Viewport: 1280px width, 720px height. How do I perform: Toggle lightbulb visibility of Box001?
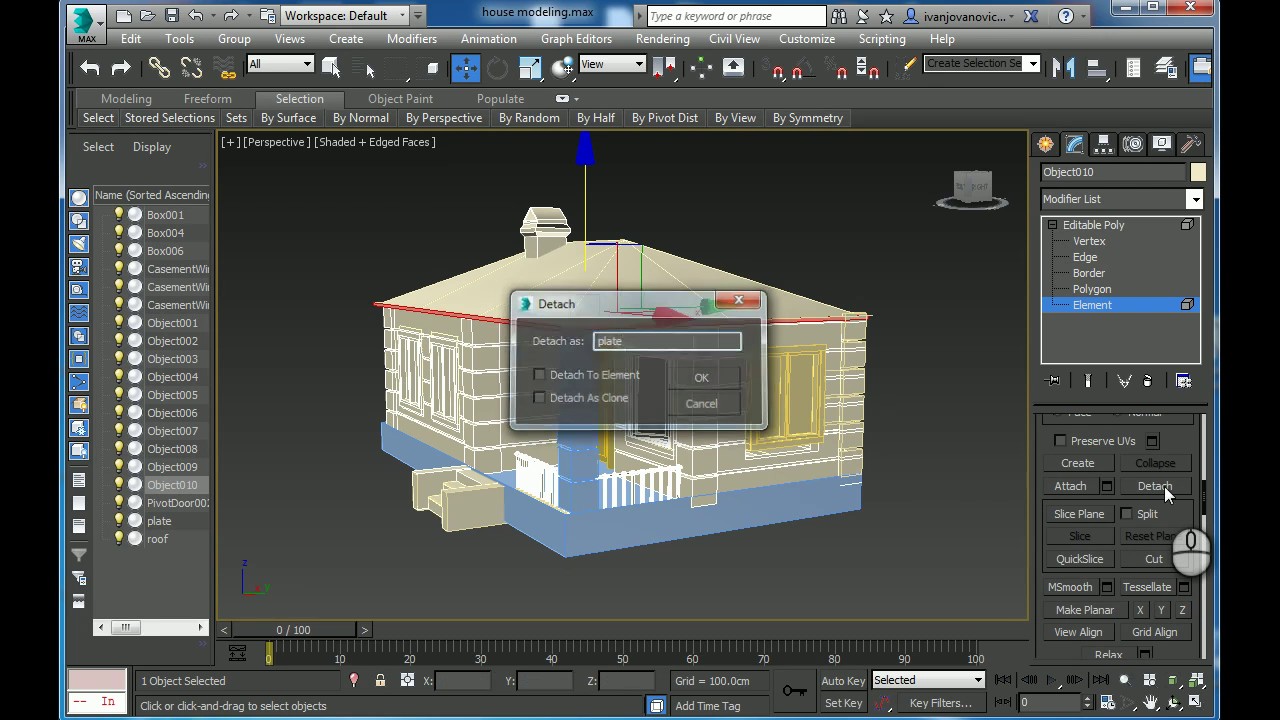119,215
